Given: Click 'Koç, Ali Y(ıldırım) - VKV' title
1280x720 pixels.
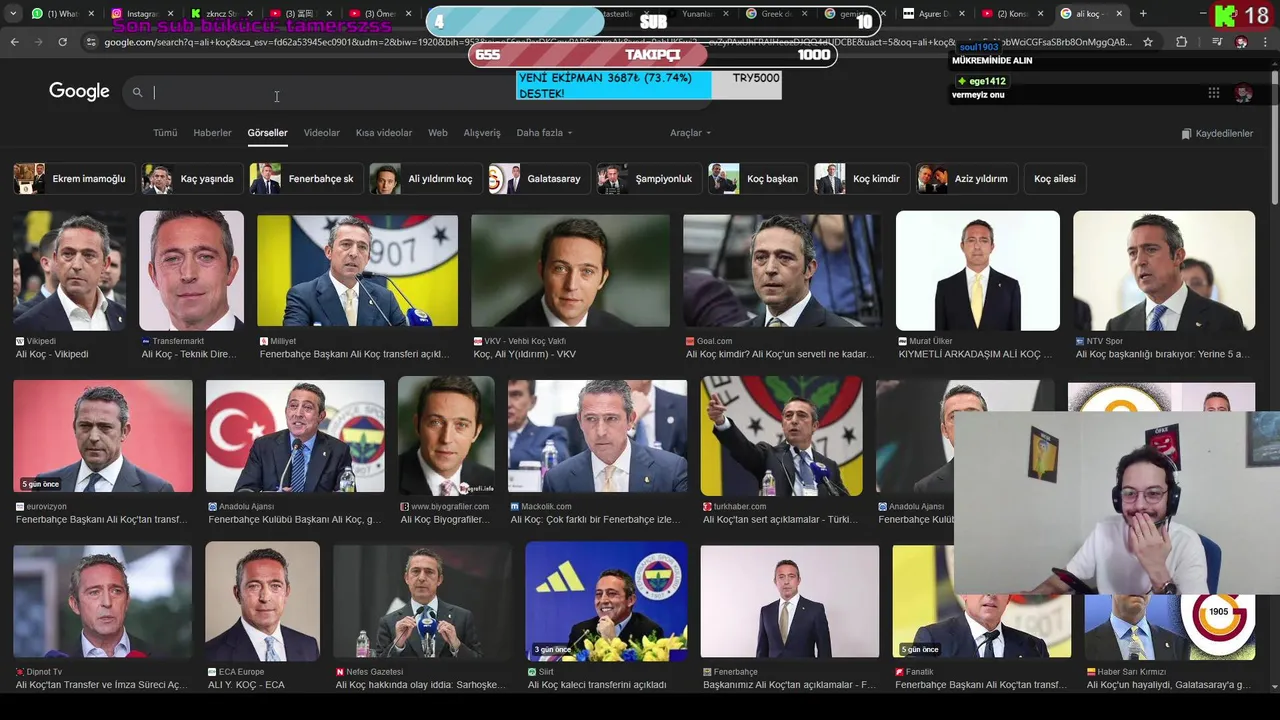Looking at the screenshot, I should 524,355.
